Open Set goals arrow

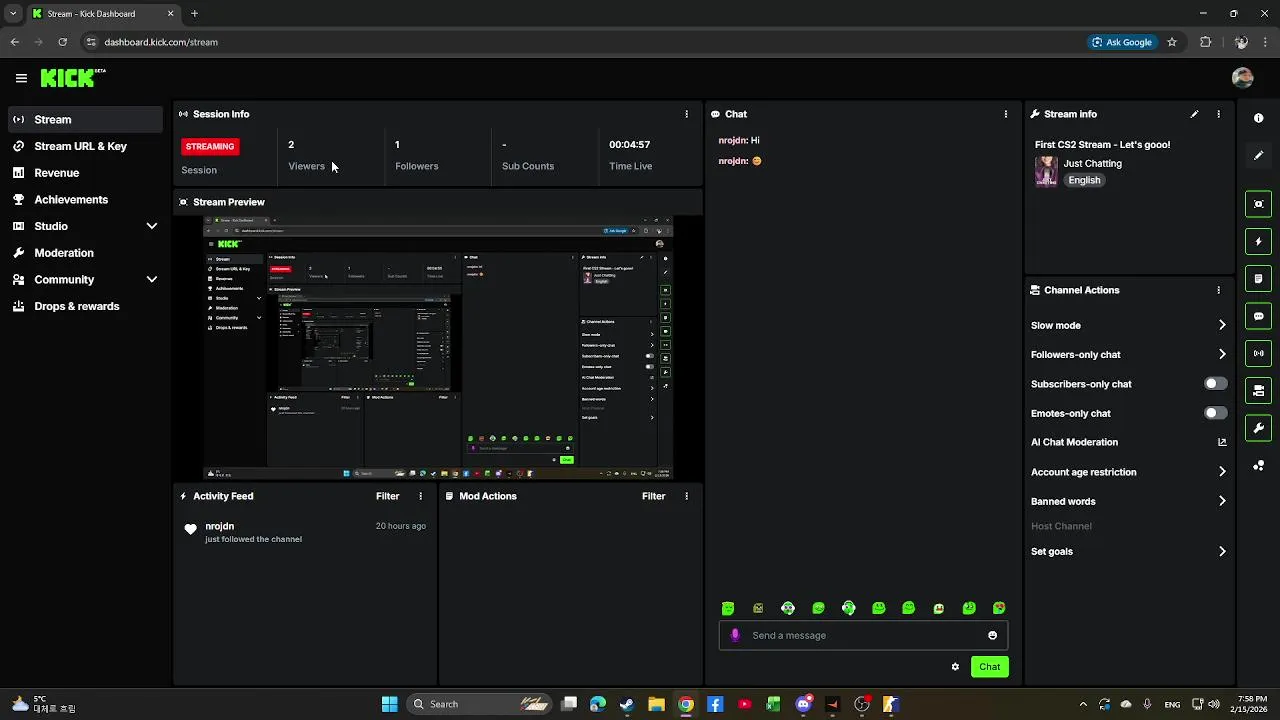(1222, 551)
